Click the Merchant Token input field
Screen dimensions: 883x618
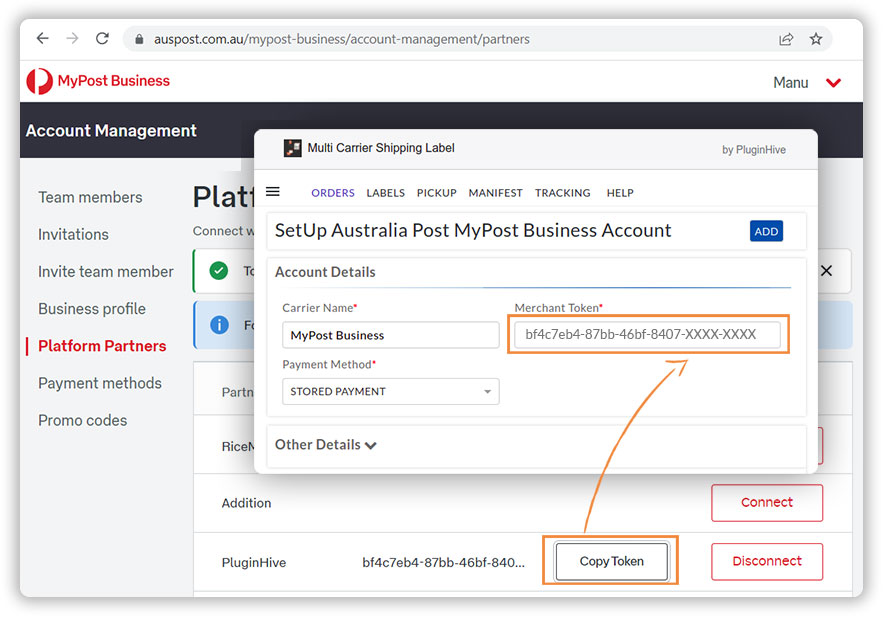point(647,334)
